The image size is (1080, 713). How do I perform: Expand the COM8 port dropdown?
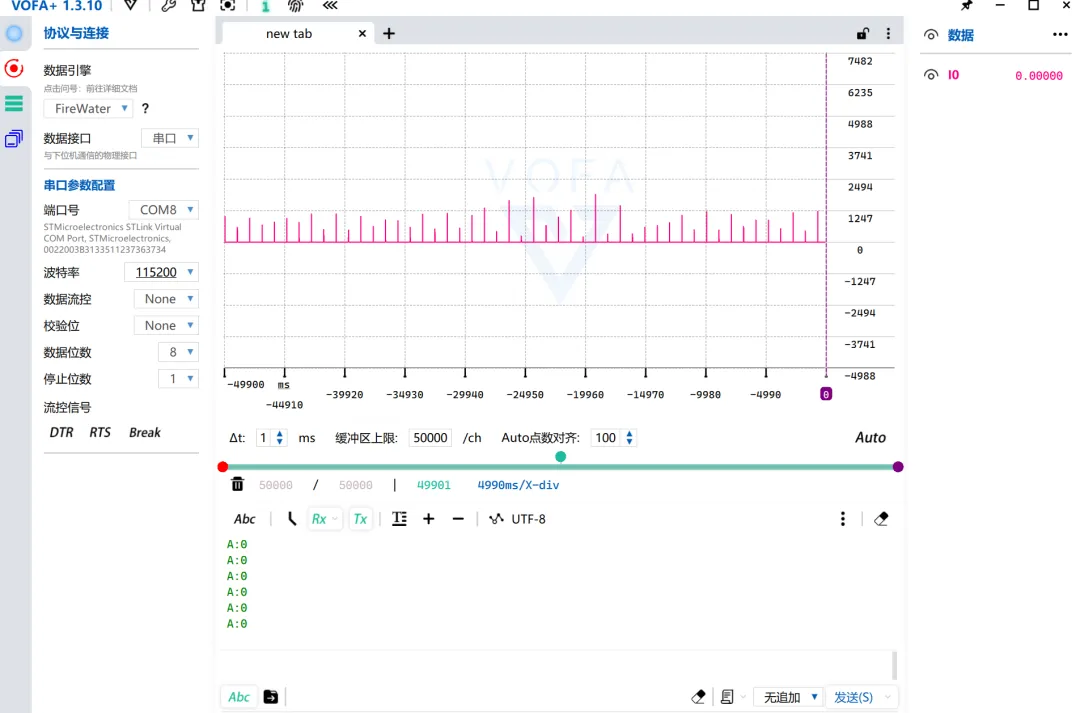164,210
